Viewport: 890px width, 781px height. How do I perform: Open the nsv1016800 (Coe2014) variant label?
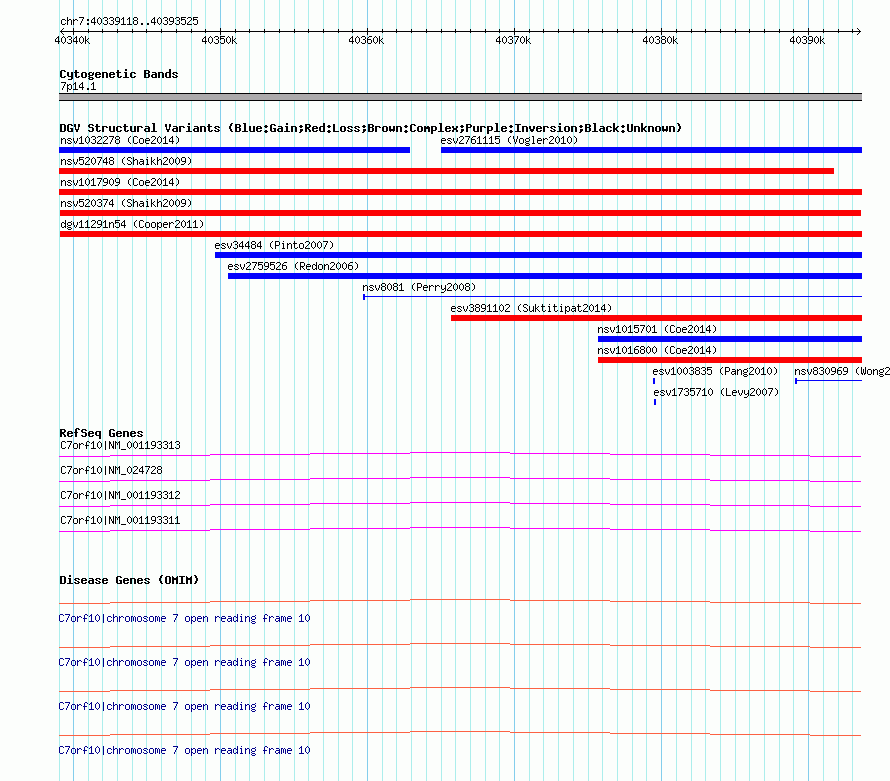click(657, 350)
